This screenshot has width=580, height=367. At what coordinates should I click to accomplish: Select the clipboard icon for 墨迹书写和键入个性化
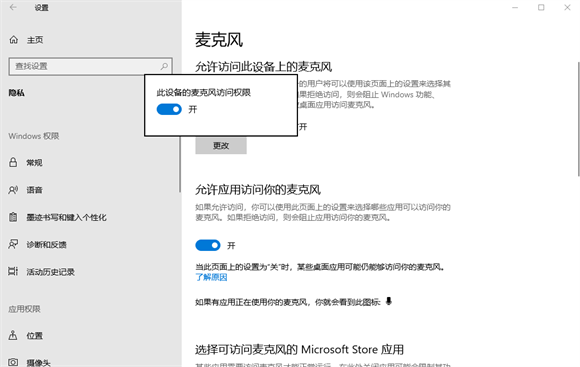click(x=13, y=217)
